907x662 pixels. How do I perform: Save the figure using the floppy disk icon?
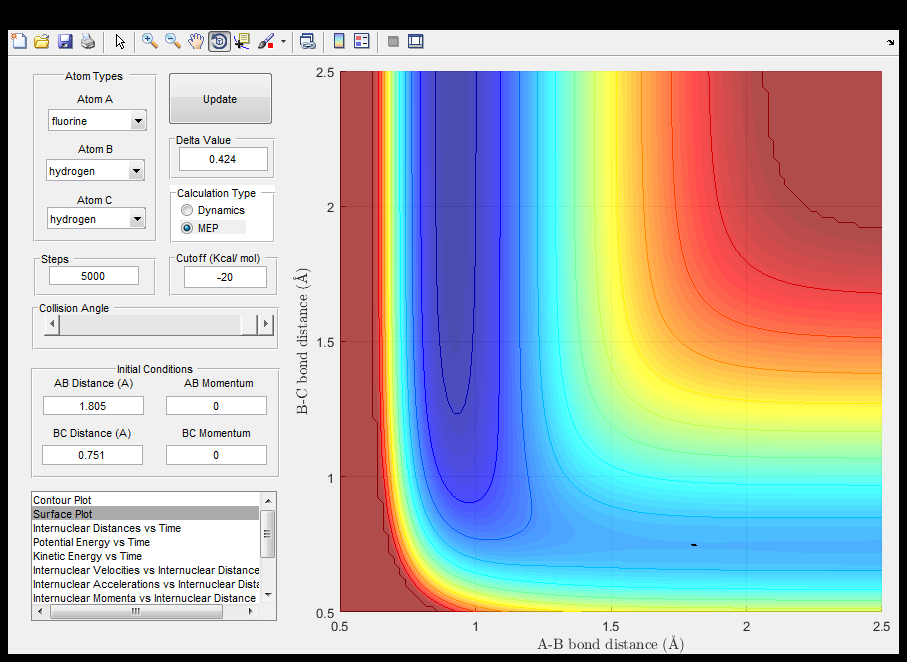coord(65,41)
